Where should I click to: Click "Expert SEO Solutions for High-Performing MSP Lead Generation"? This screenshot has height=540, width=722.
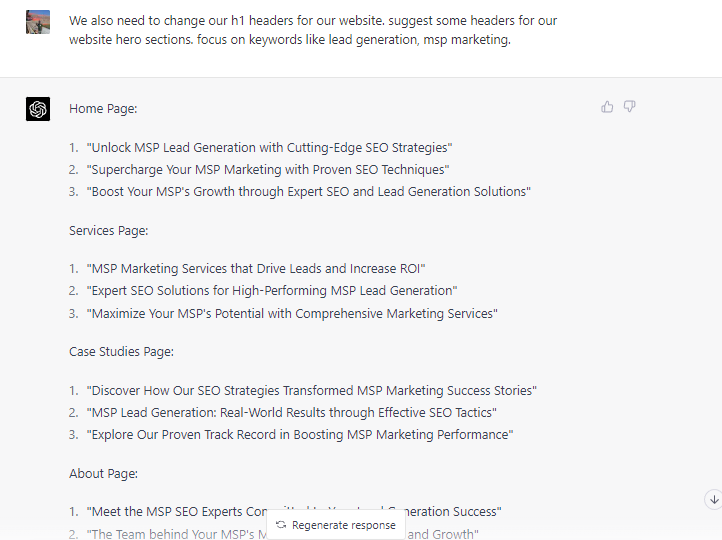pyautogui.click(x=272, y=291)
